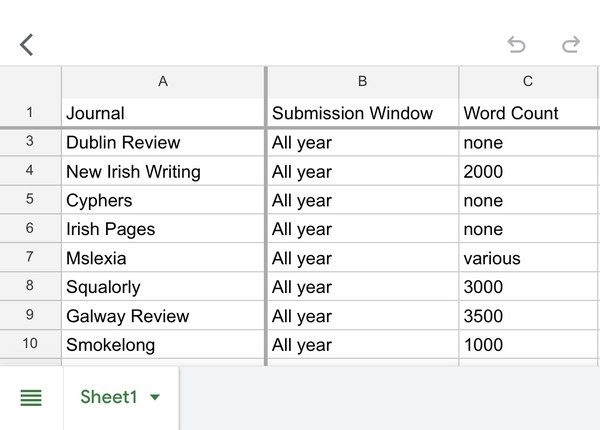
Task: Click the cell containing 3500
Action: [x=528, y=316]
